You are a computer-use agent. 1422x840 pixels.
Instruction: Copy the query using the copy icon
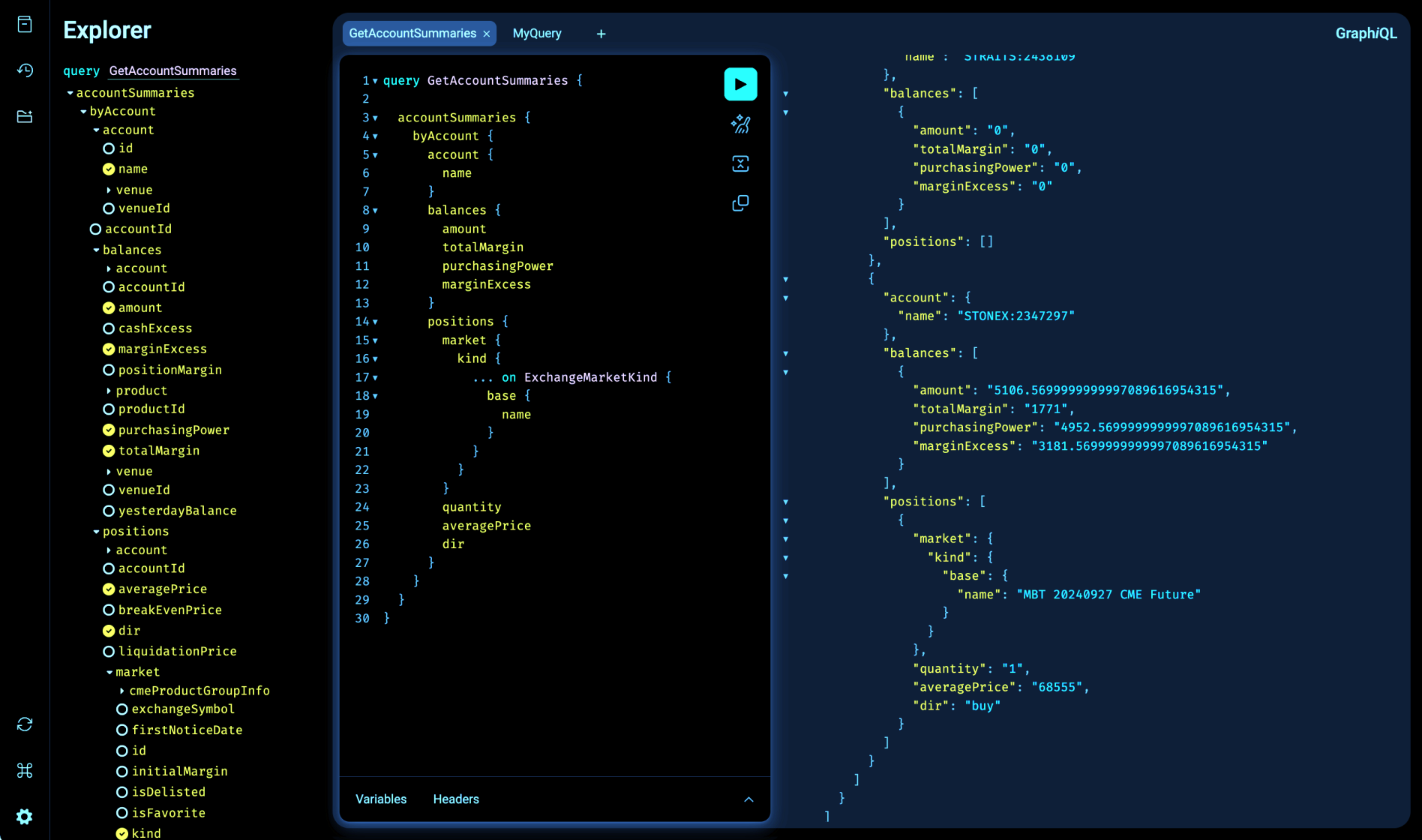[x=740, y=202]
